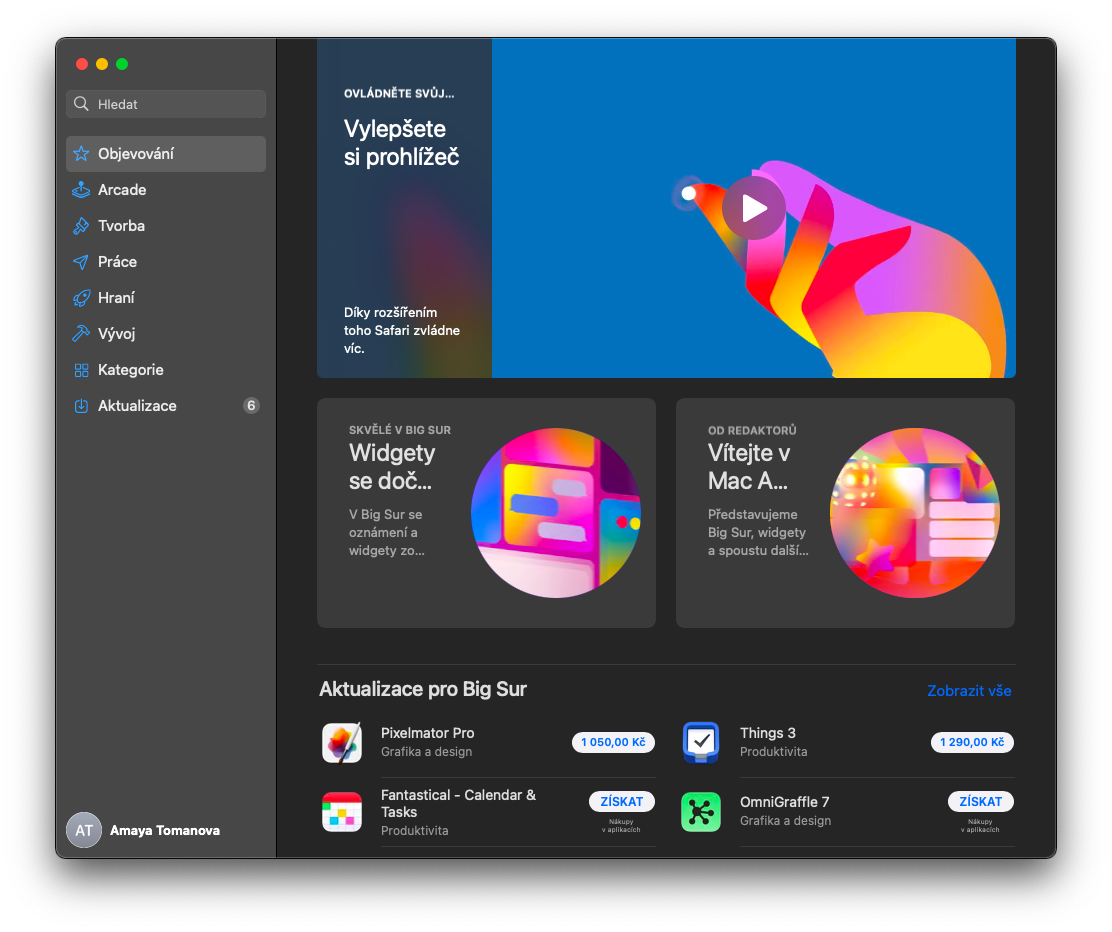Open the Pixelmator Pro app icon

pos(342,743)
